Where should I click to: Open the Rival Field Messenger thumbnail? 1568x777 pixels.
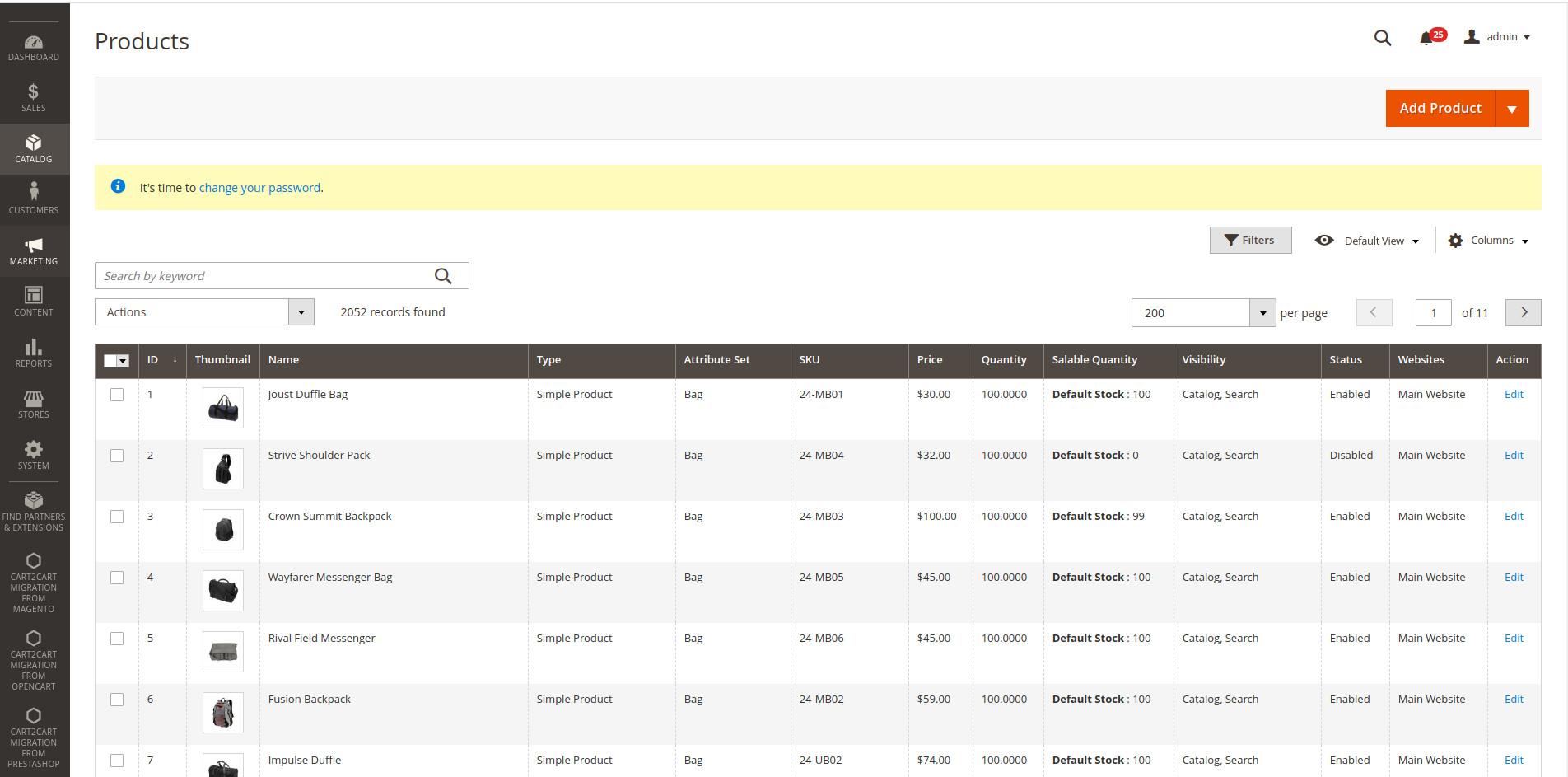(223, 652)
